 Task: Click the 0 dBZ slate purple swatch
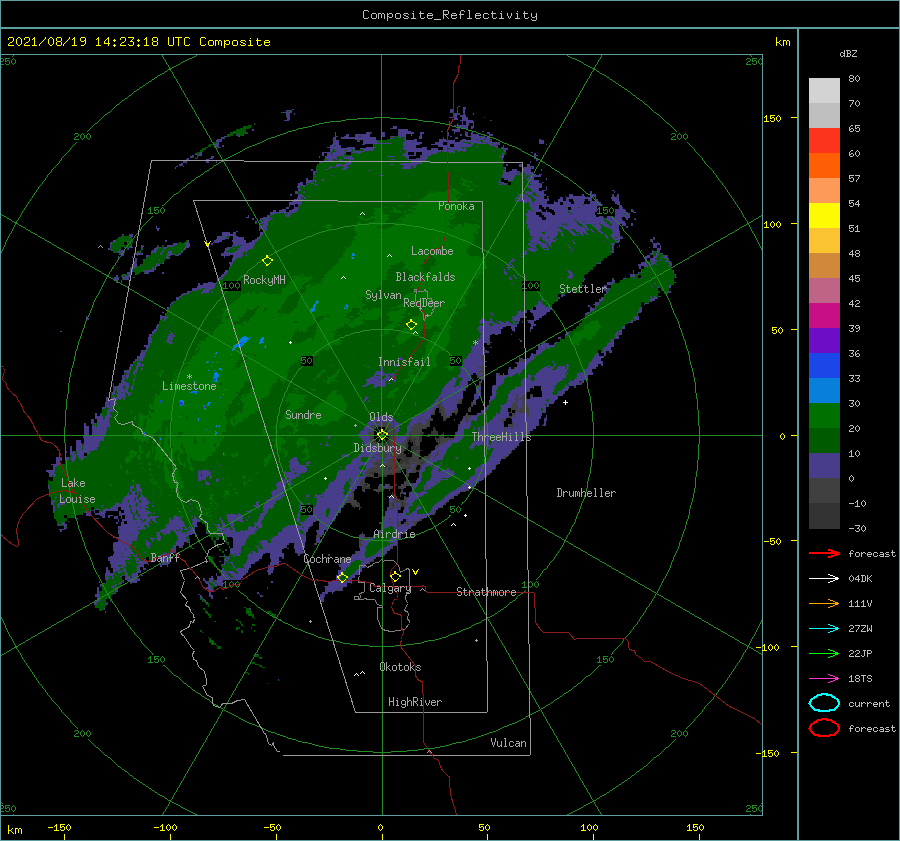(824, 466)
